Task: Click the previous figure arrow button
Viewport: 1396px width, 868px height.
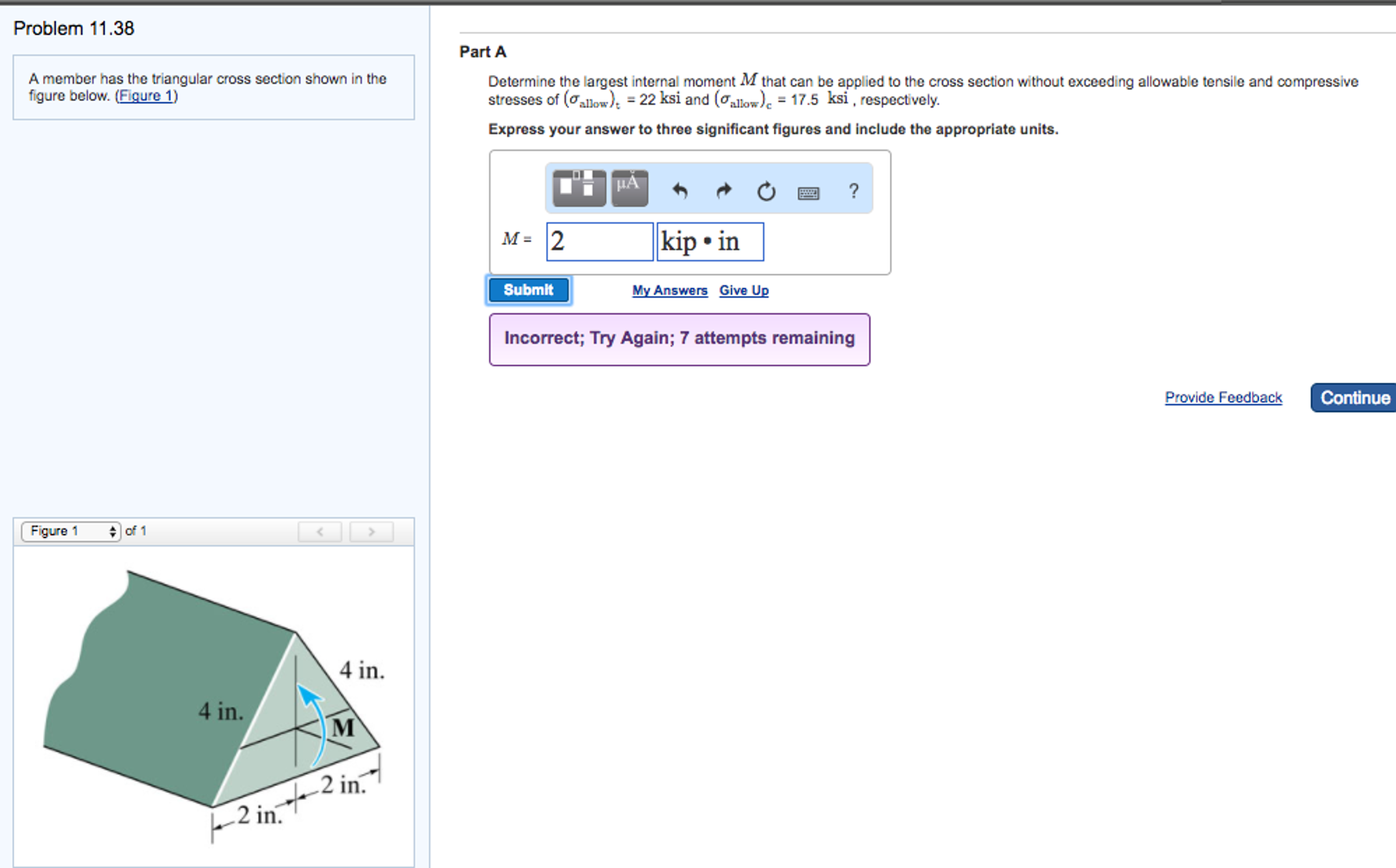Action: coord(319,532)
